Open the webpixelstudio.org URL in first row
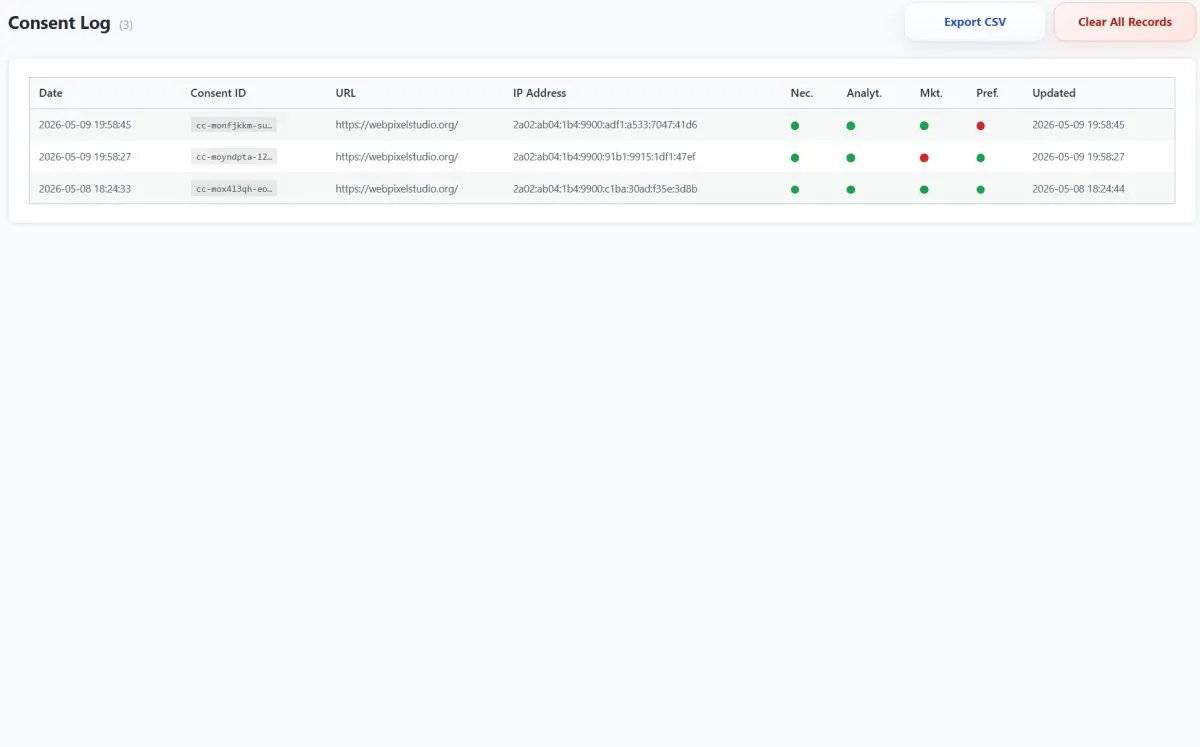The height and width of the screenshot is (747, 1200). [397, 125]
